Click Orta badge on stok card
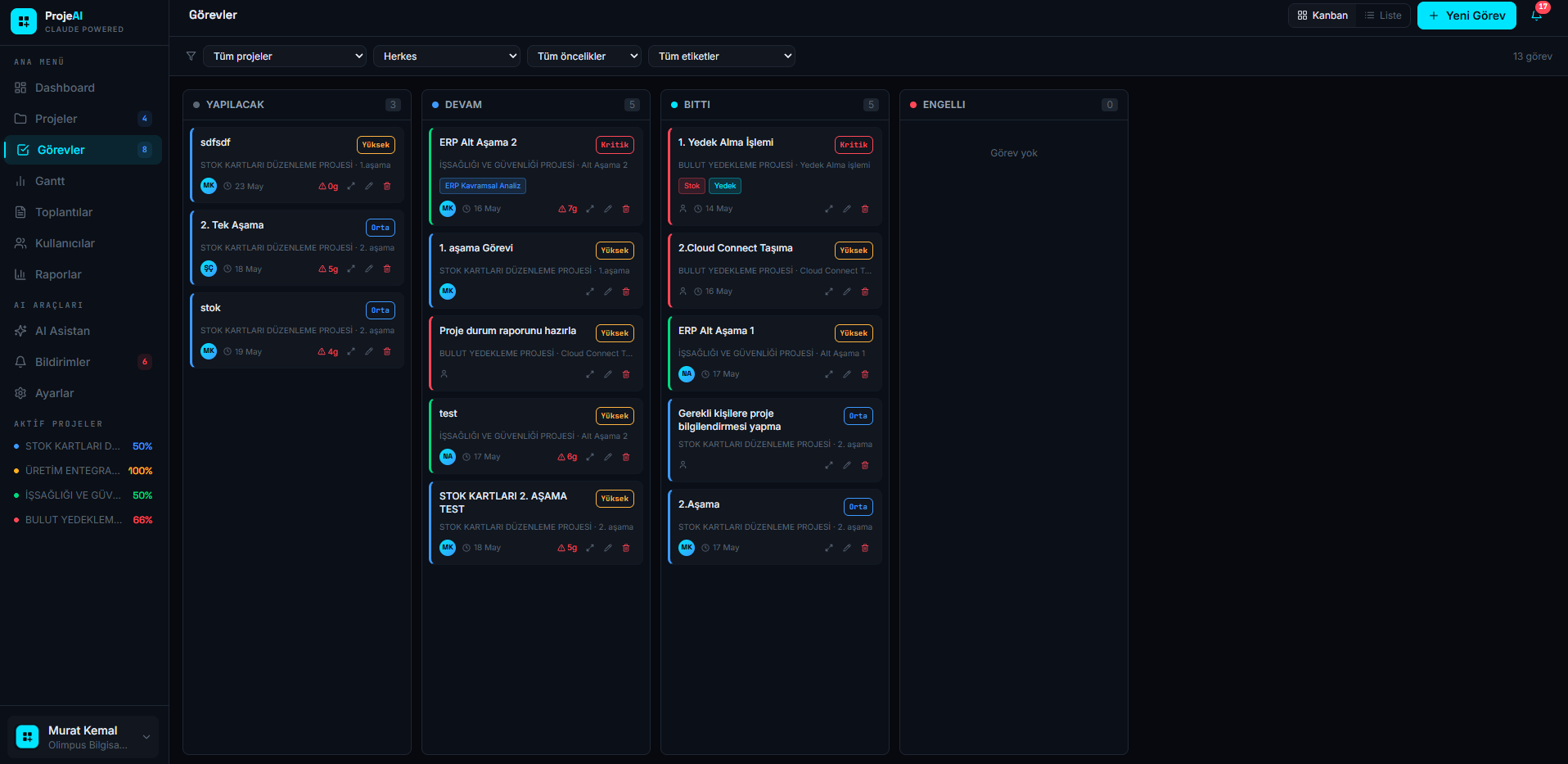 (x=381, y=310)
